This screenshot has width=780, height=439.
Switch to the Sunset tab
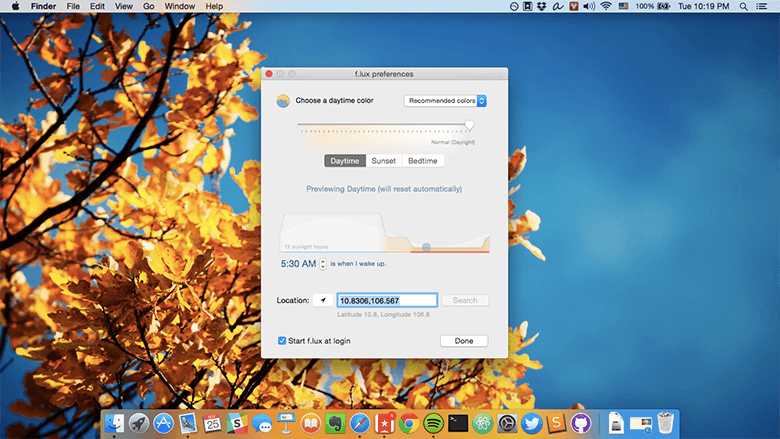384,160
